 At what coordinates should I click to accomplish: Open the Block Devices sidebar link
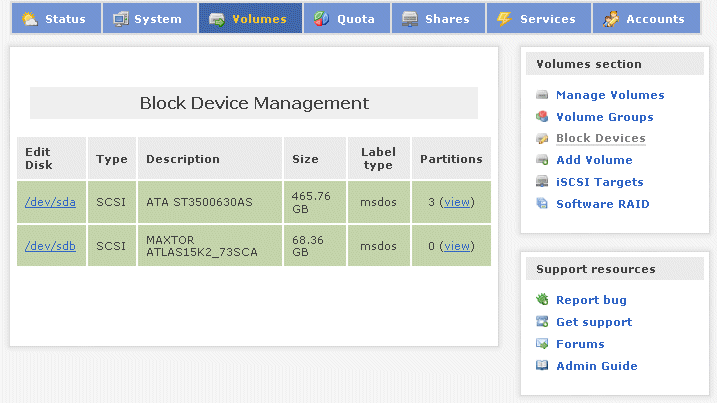tap(600, 138)
